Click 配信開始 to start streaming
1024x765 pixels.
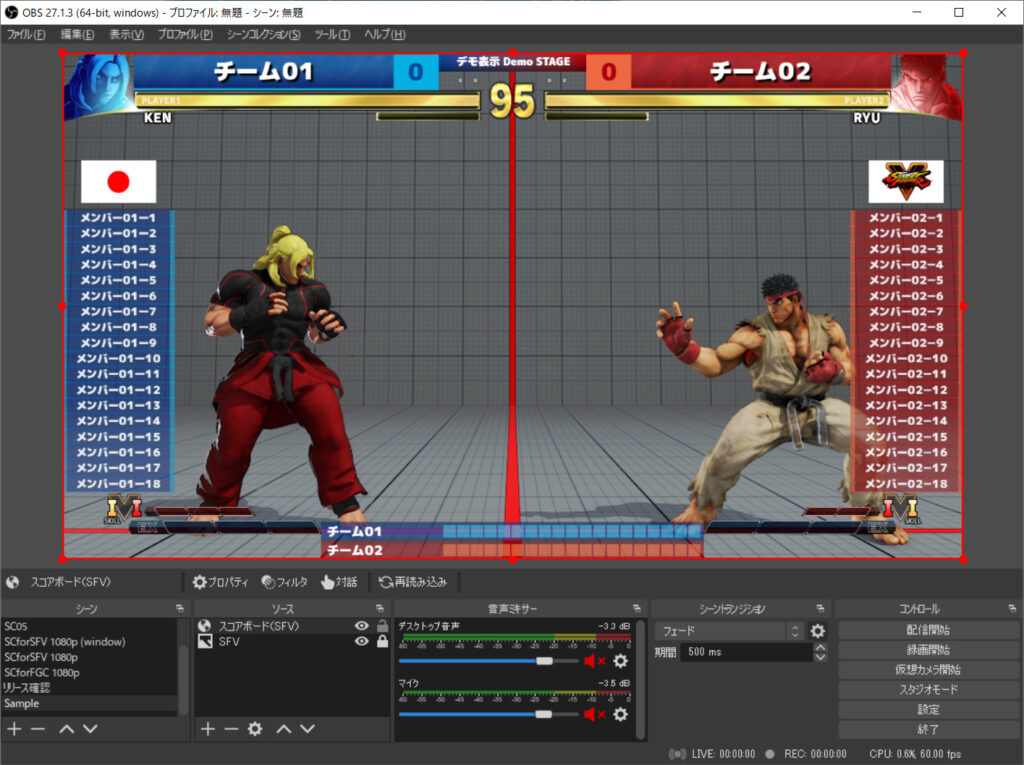928,630
